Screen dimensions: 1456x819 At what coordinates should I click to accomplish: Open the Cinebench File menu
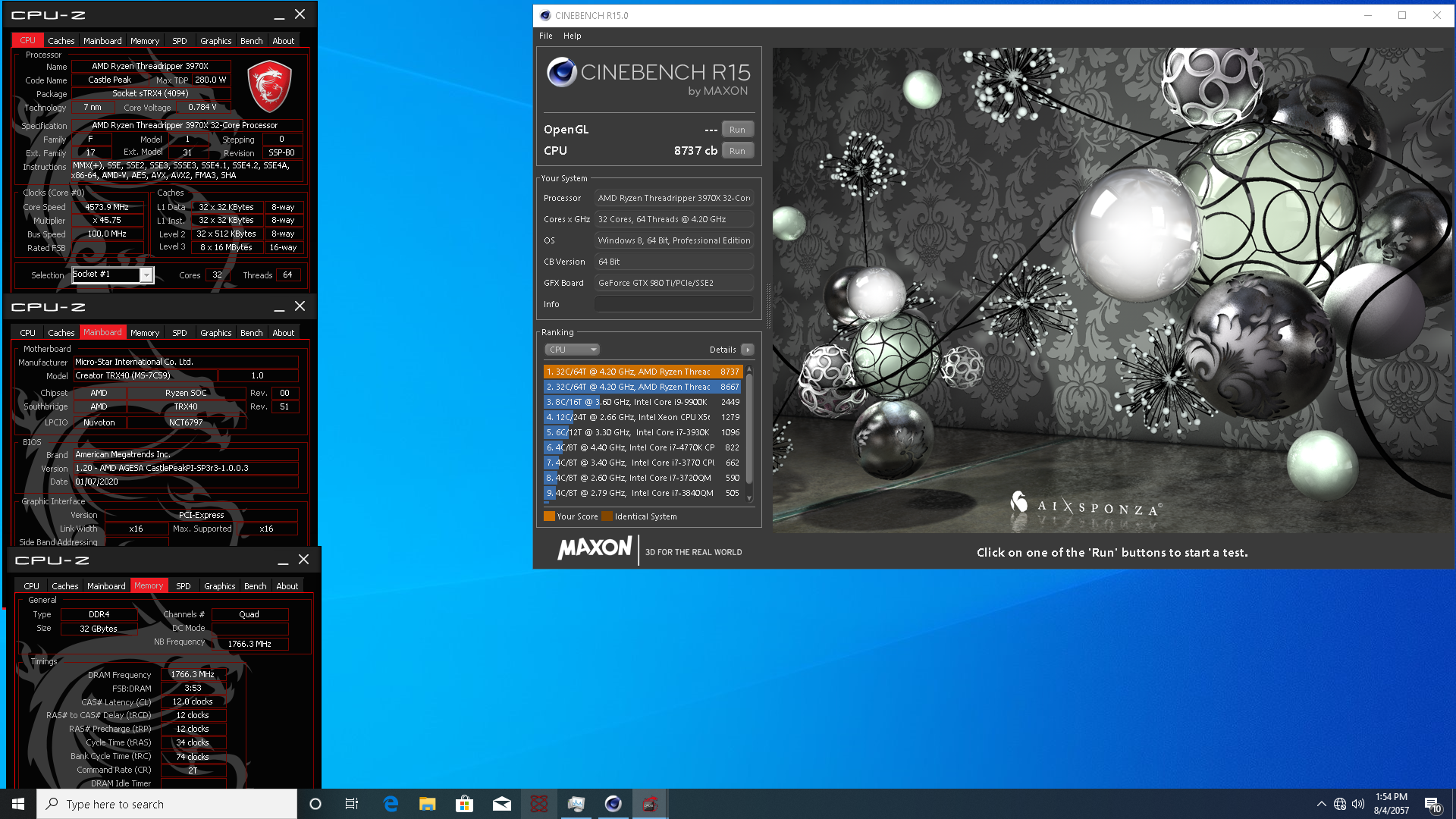click(546, 36)
